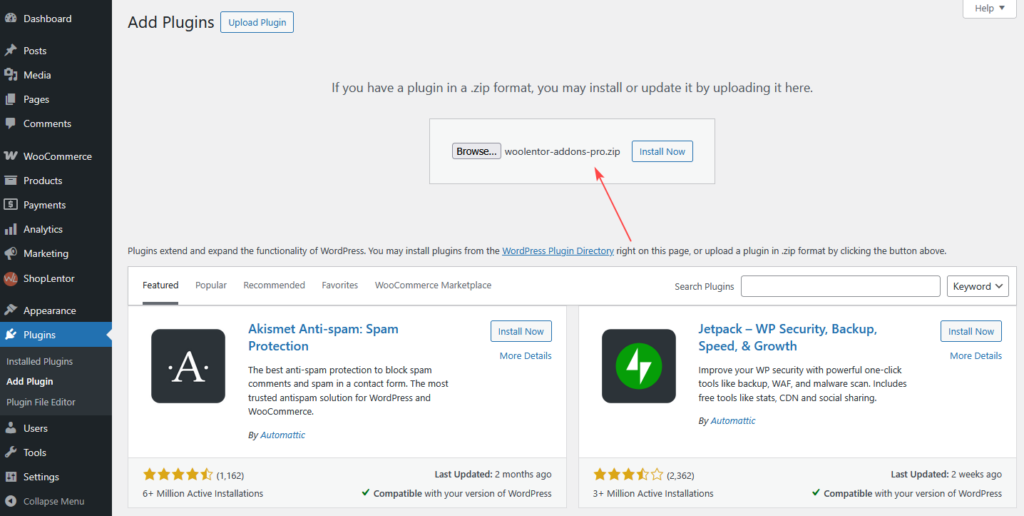Click the Analytics bar chart icon
The image size is (1024, 516).
pos(11,229)
